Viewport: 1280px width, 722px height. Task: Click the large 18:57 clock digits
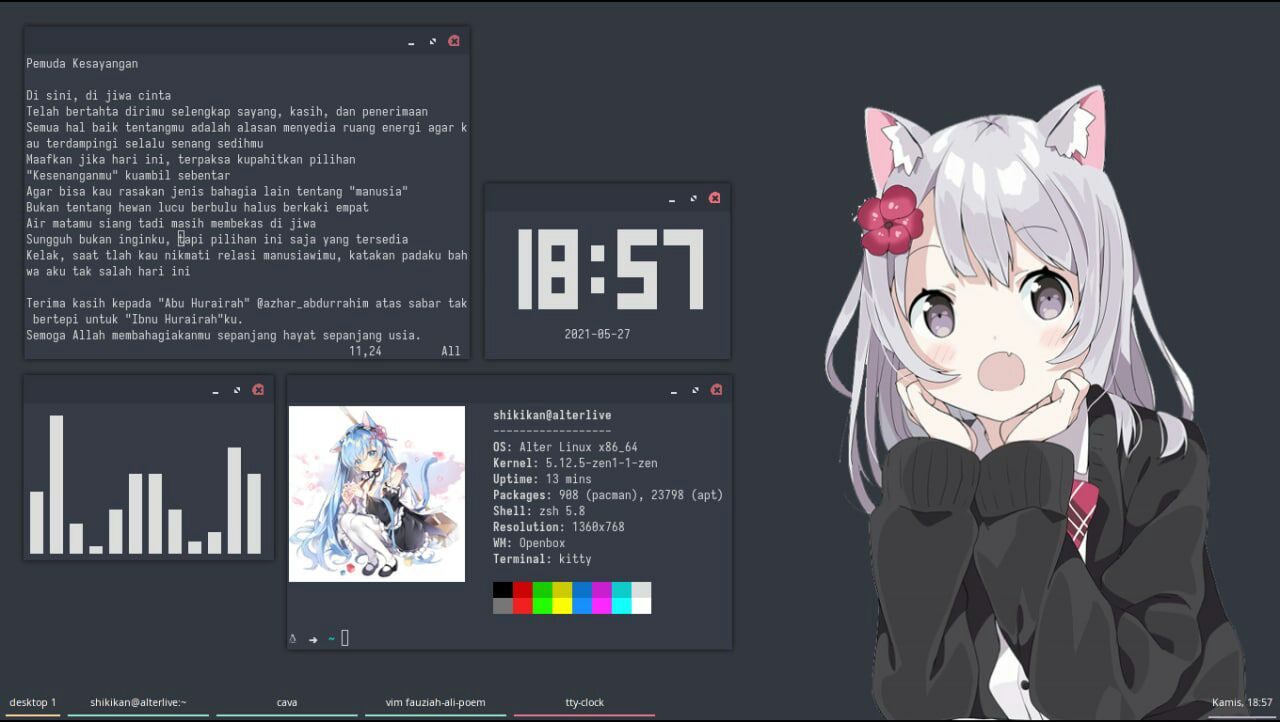coord(610,269)
